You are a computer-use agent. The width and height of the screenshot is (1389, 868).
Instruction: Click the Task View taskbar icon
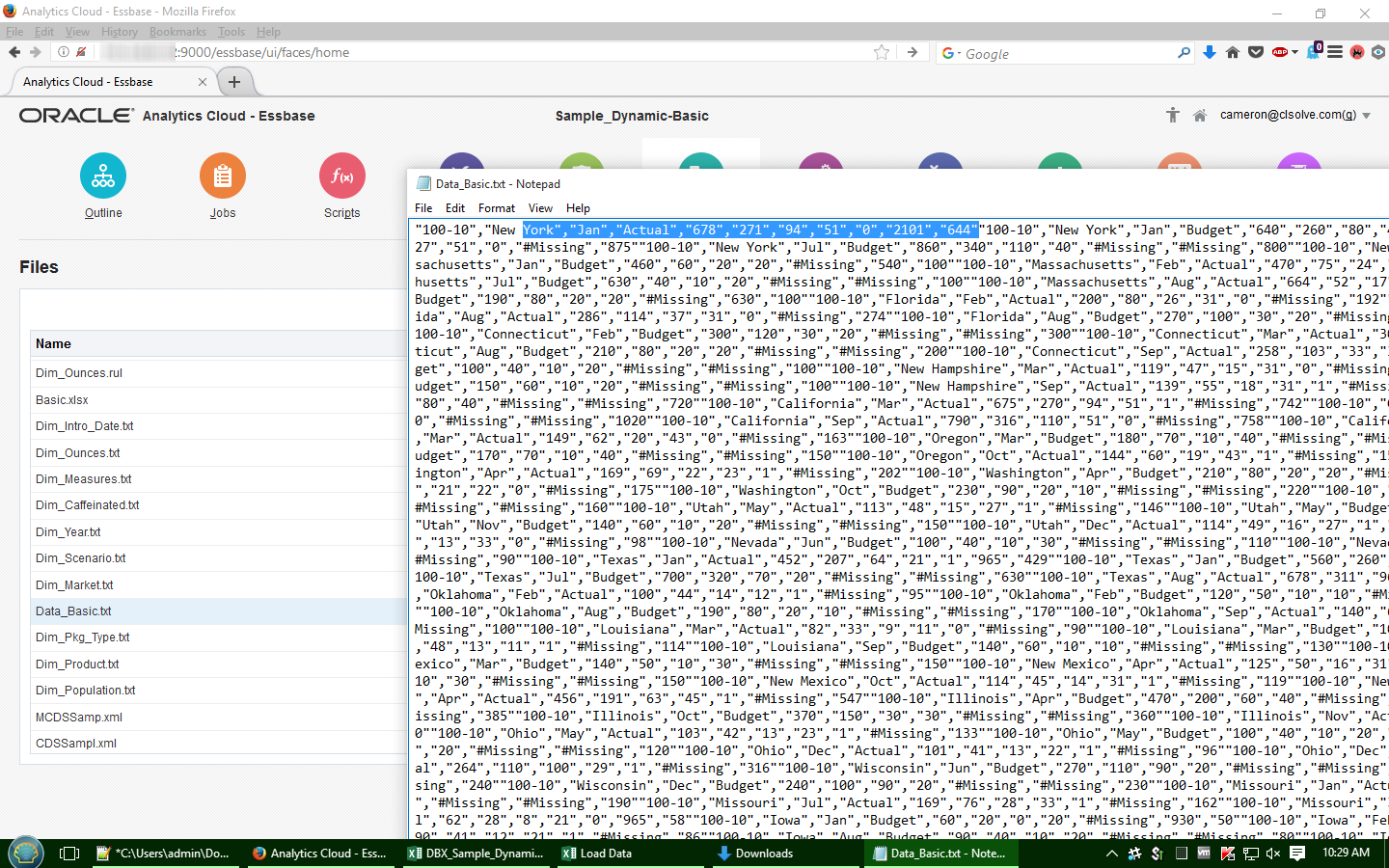click(x=69, y=854)
